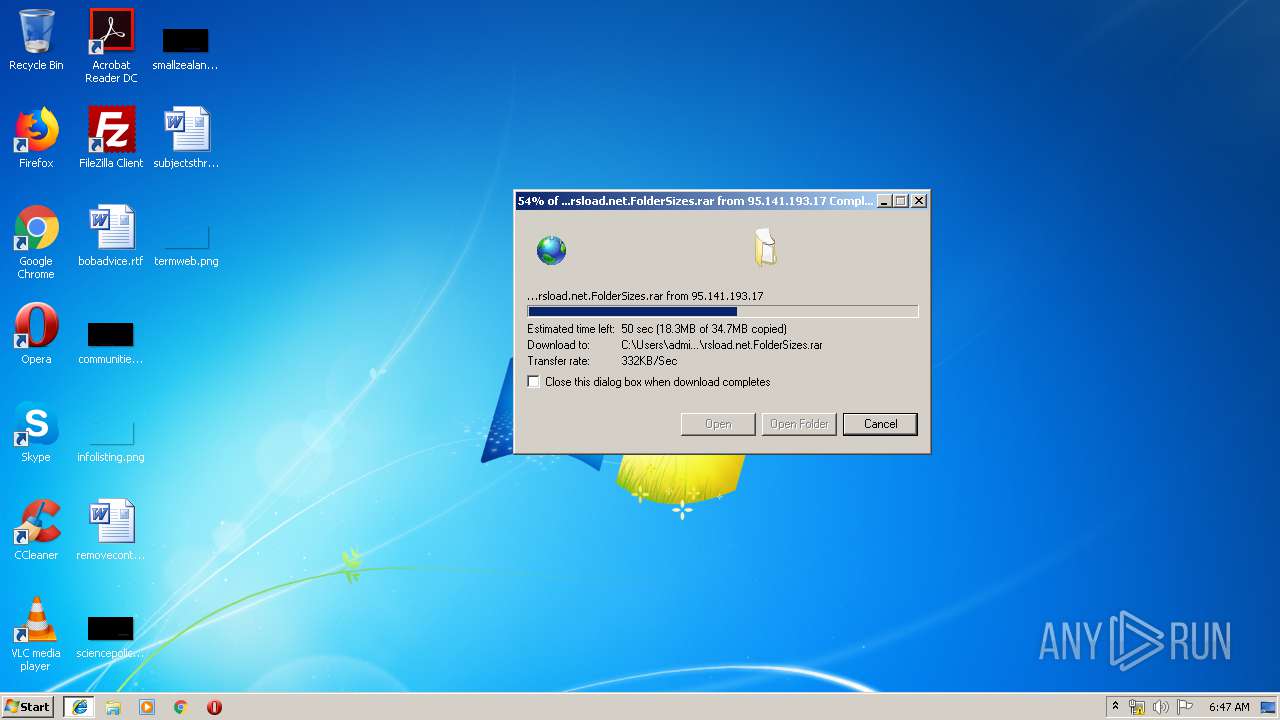Click the network tray icon
Viewport: 1280px width, 720px height.
tap(1137, 707)
